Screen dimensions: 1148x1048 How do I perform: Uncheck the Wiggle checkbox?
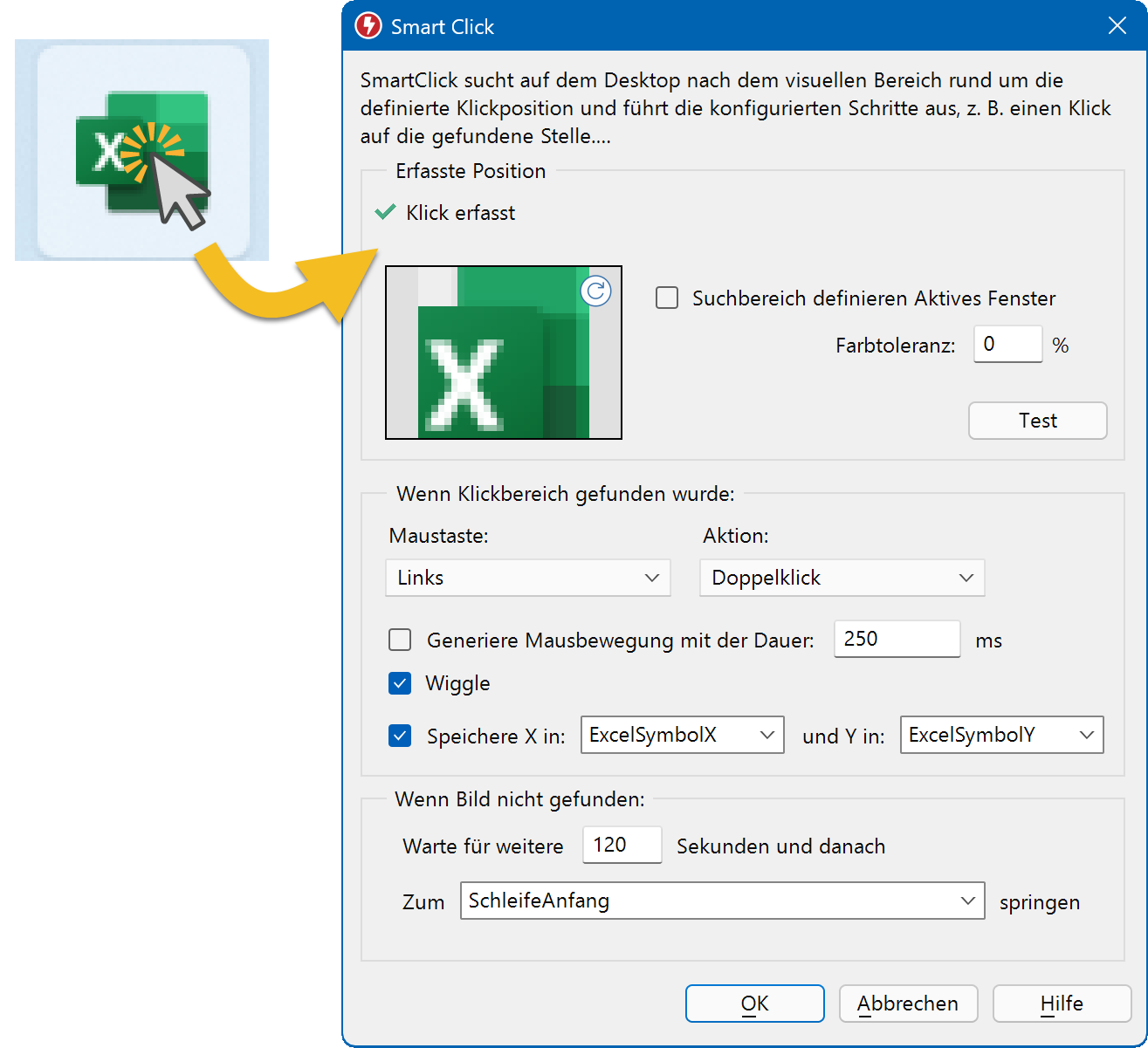pyautogui.click(x=400, y=683)
